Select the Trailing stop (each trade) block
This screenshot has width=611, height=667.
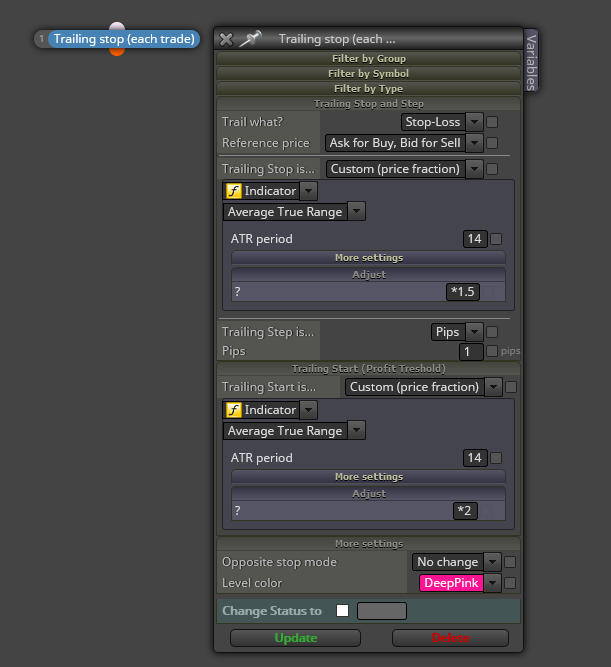(124, 39)
